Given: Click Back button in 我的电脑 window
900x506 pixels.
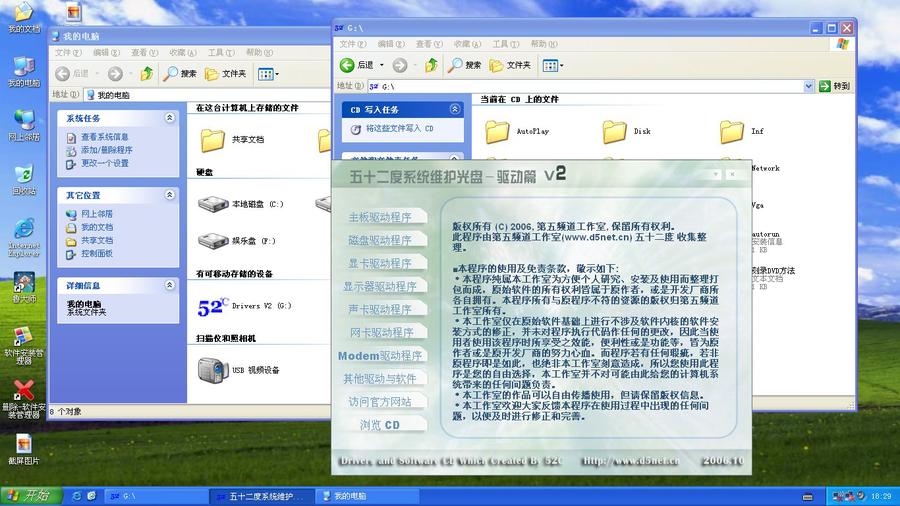Looking at the screenshot, I should tap(72, 73).
